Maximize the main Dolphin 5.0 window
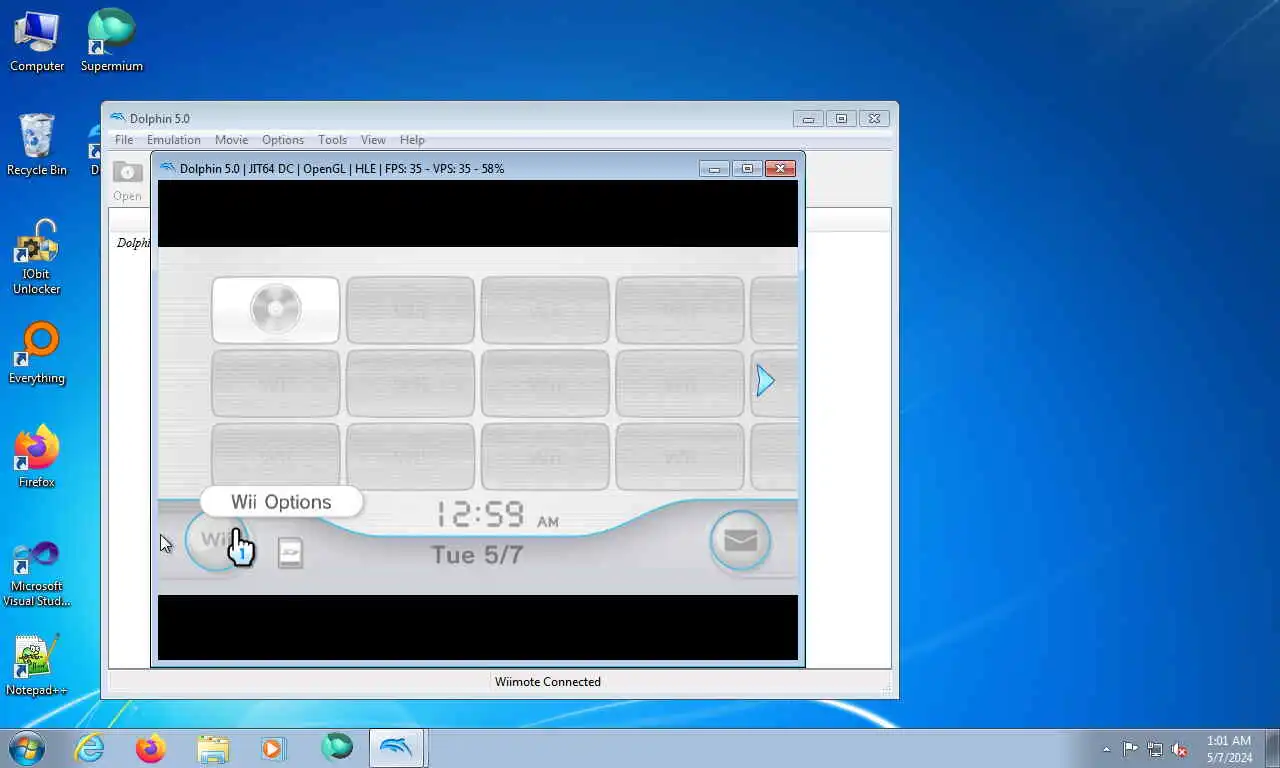This screenshot has height=768, width=1280. point(841,119)
